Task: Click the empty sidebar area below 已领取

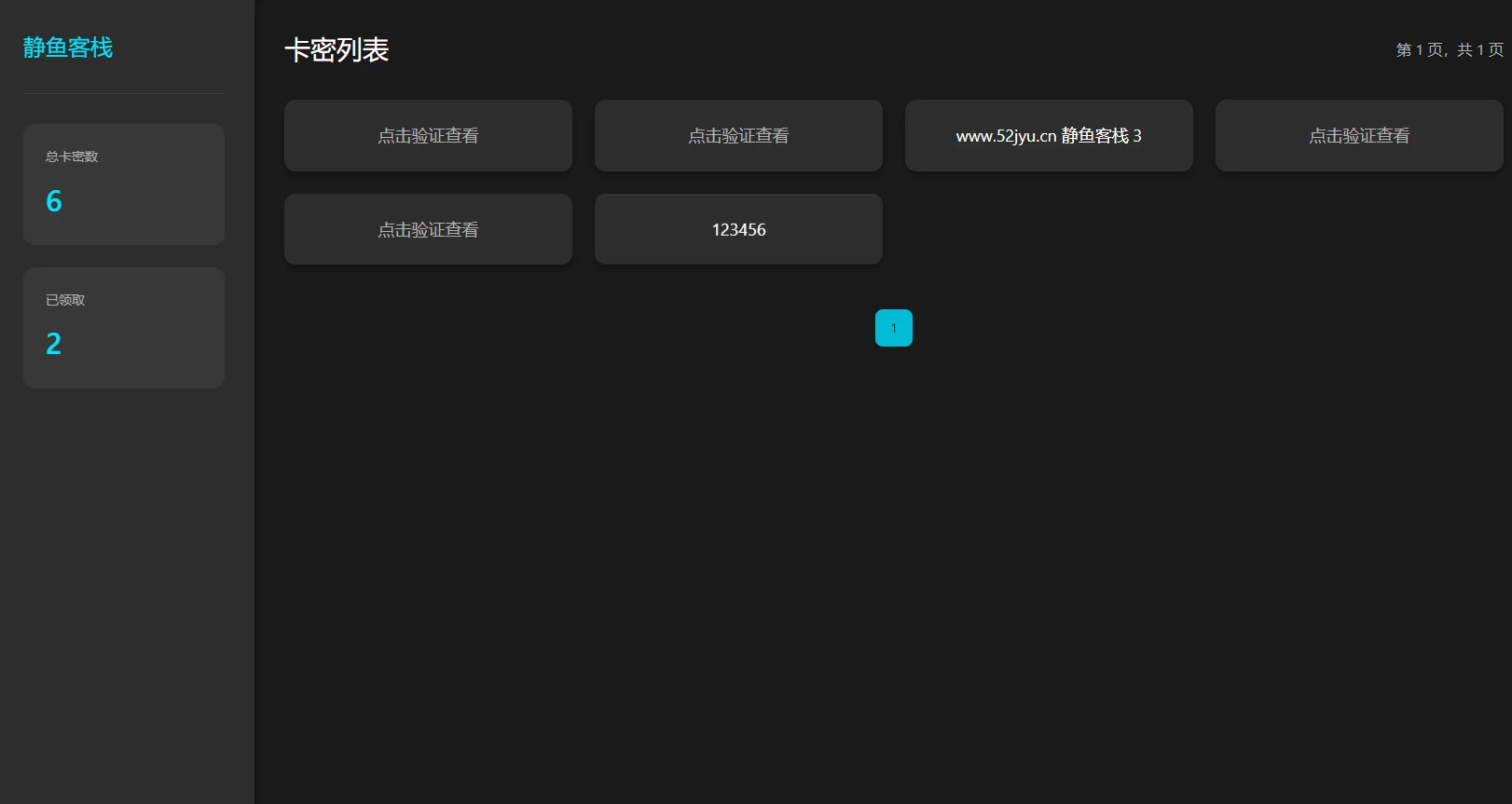Action: [126, 578]
